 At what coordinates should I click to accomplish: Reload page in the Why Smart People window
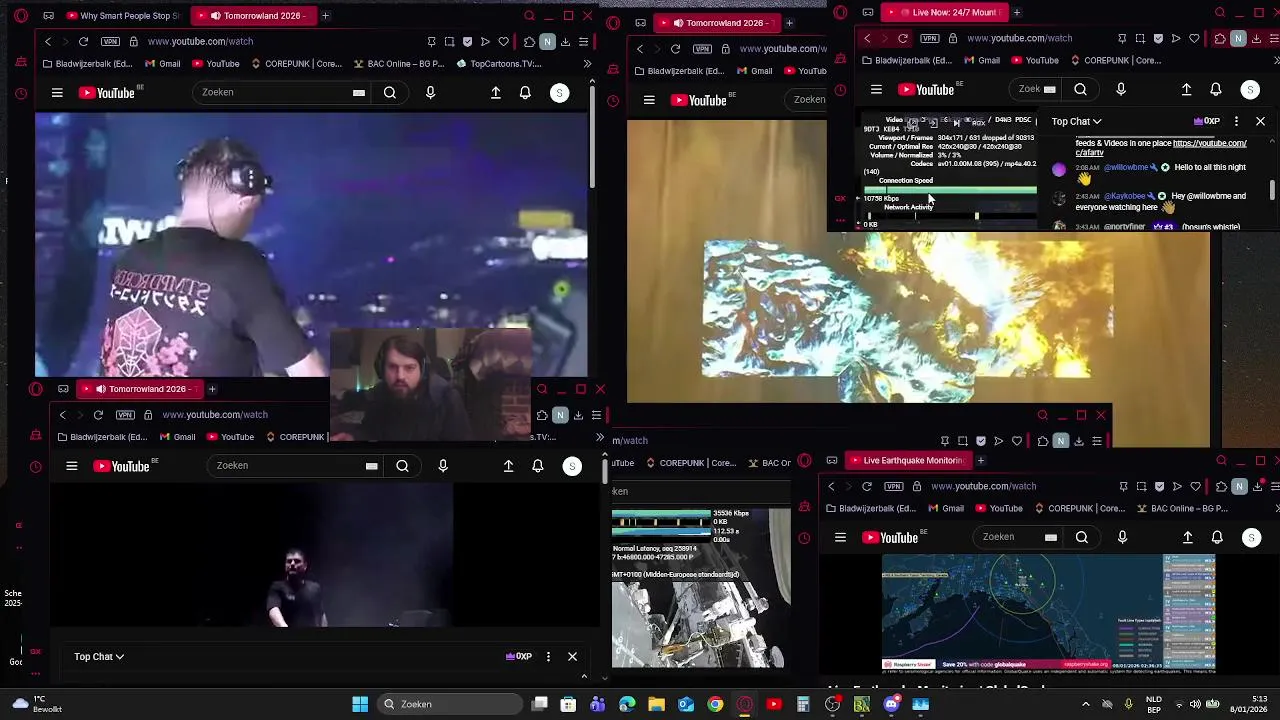[x=83, y=41]
